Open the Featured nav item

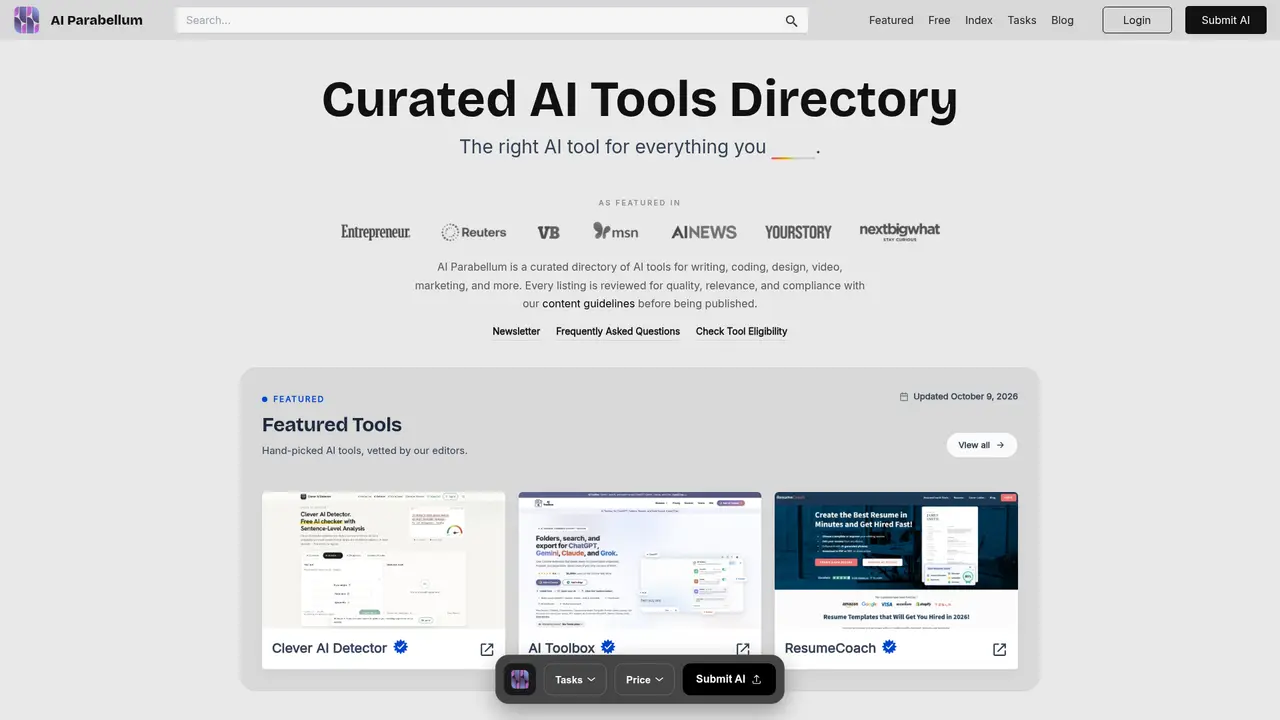[891, 20]
